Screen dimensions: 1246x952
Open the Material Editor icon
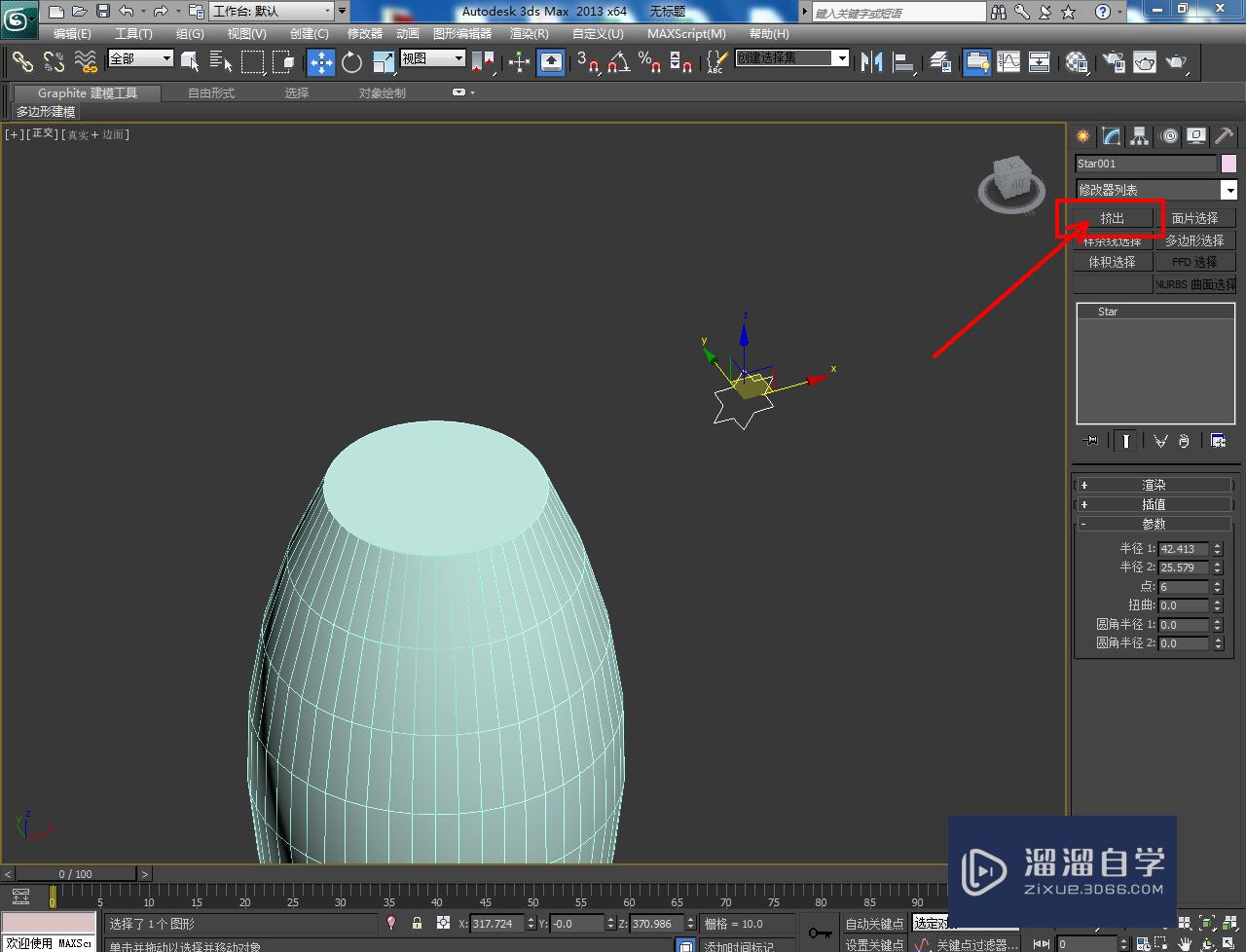[x=1077, y=62]
